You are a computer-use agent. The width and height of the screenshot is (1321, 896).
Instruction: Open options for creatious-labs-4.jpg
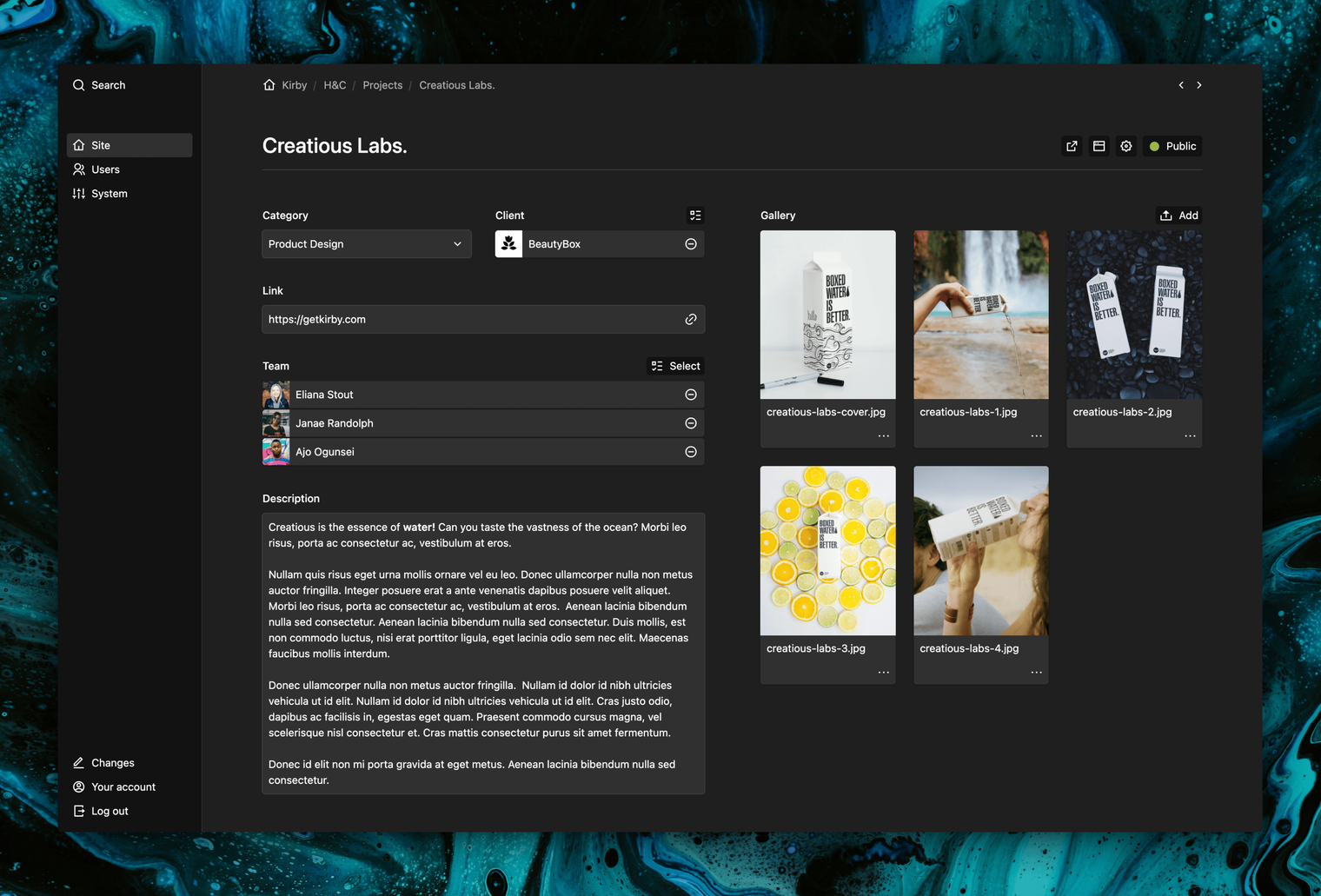[x=1037, y=672]
